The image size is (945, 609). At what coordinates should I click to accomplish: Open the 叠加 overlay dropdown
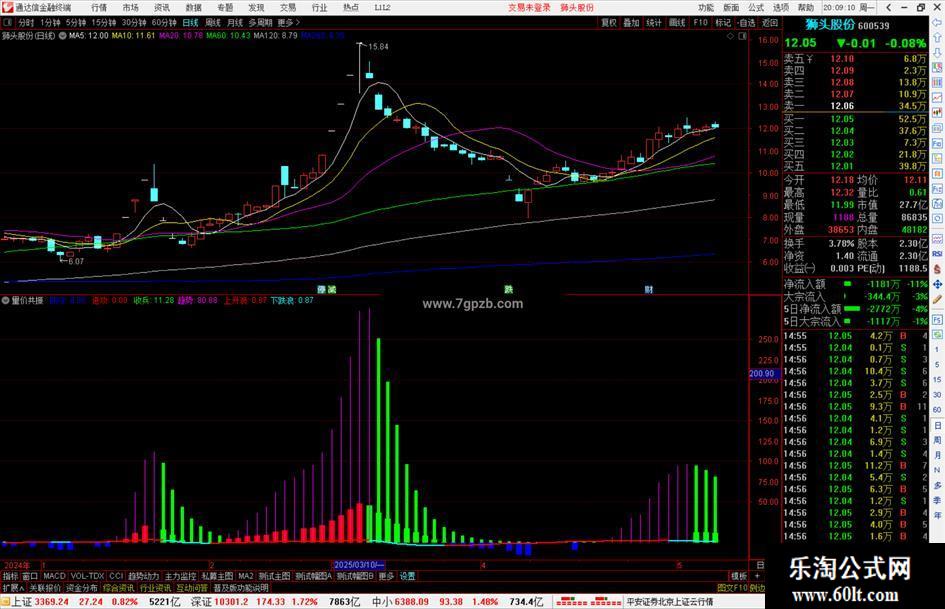[x=631, y=22]
